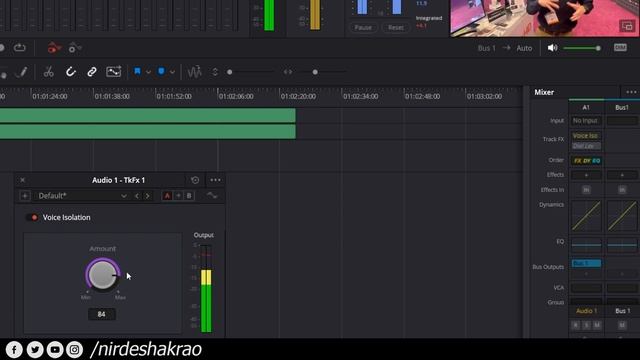Click Bus 1 monitor source
This screenshot has width=640, height=360.
[487, 48]
